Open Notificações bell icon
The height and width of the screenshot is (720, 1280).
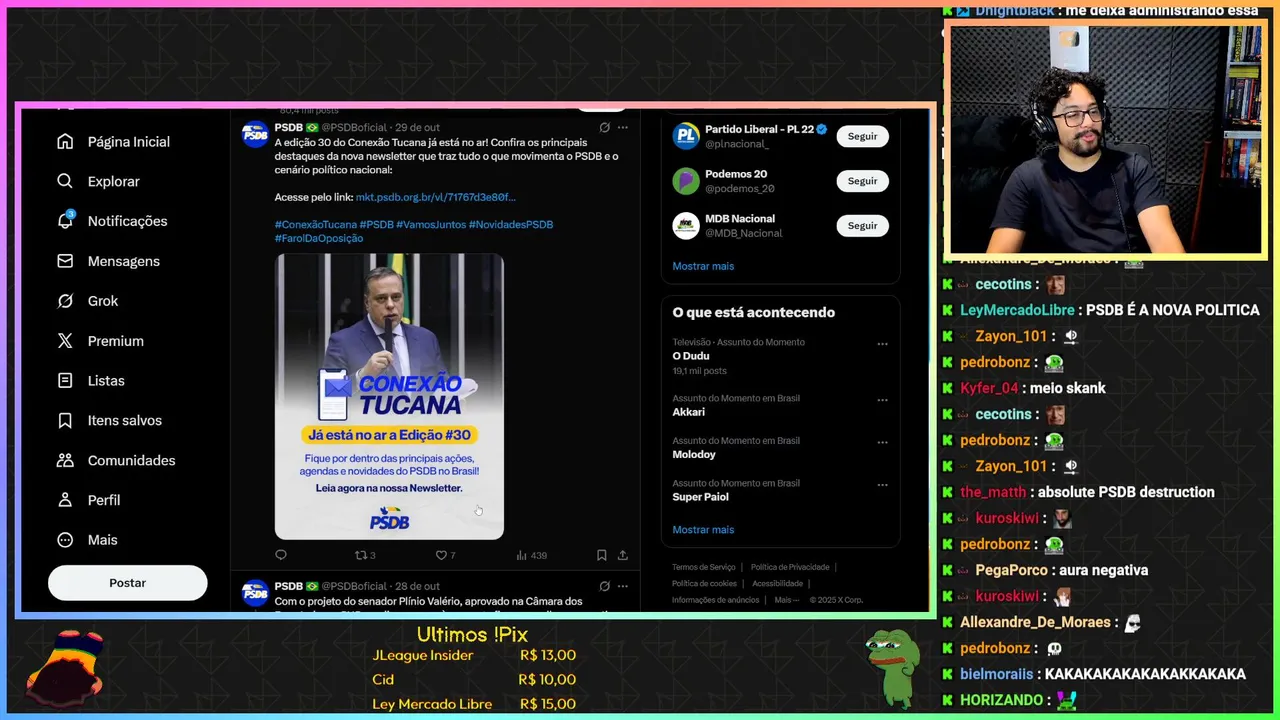pyautogui.click(x=65, y=221)
